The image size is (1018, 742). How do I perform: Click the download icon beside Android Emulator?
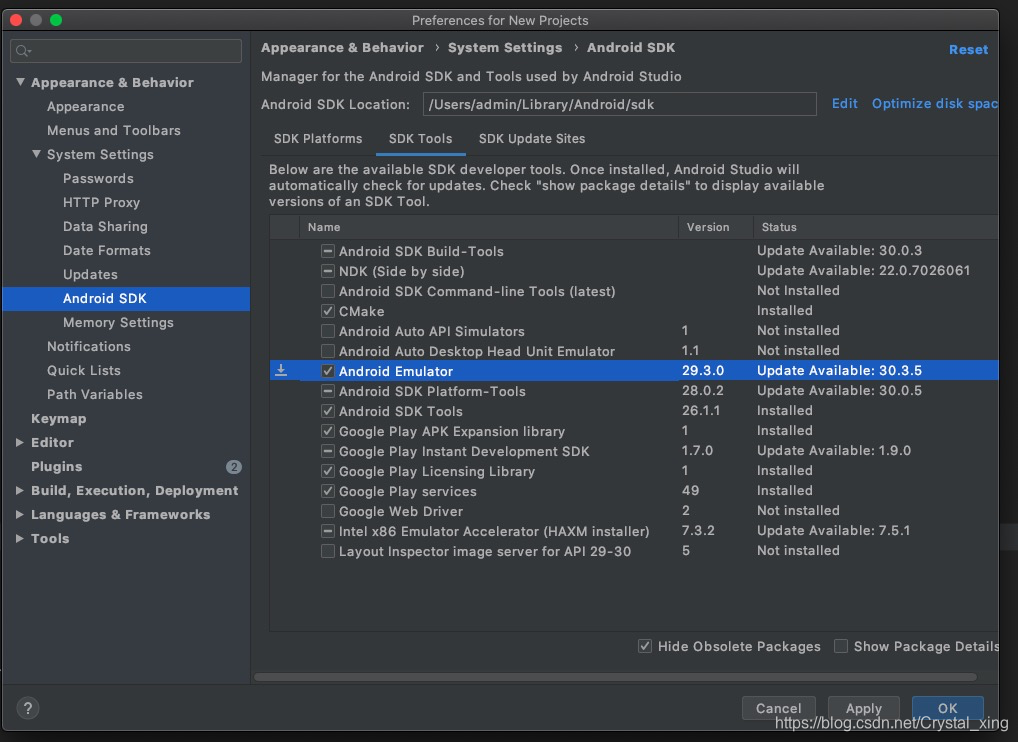click(281, 370)
